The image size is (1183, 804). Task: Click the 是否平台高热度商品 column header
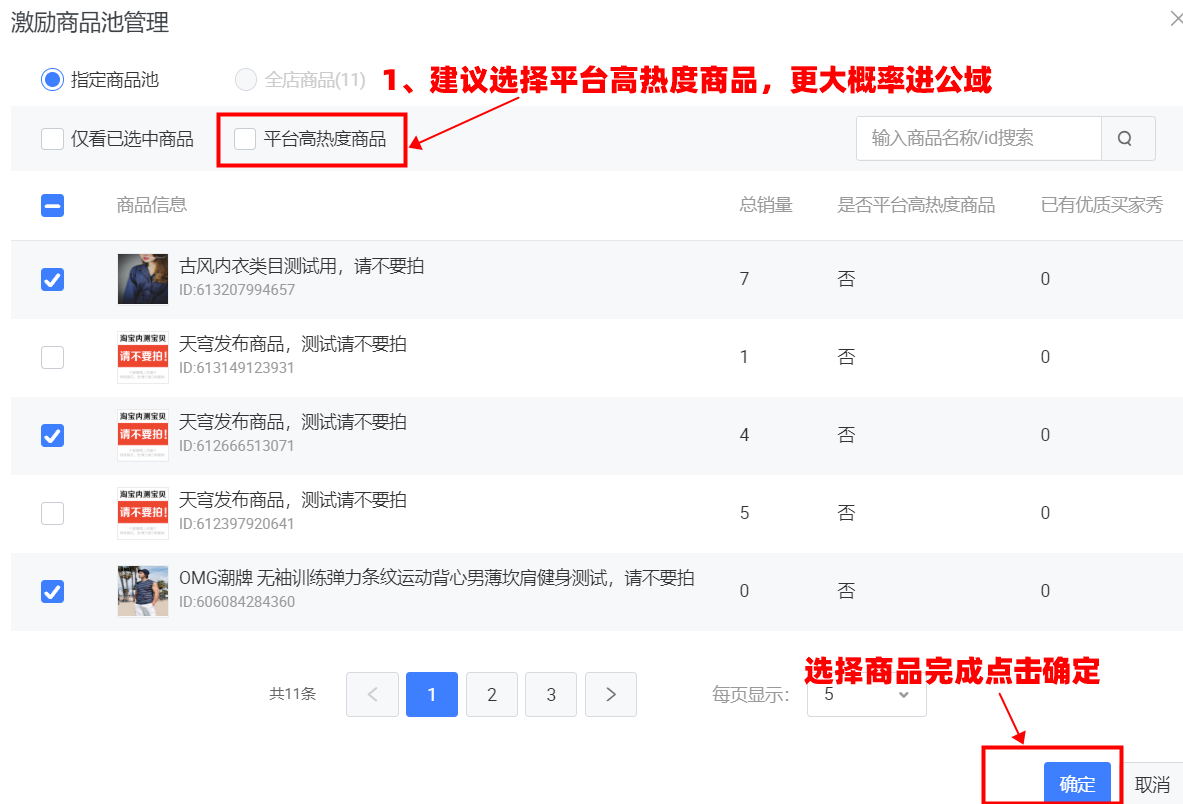coord(916,205)
